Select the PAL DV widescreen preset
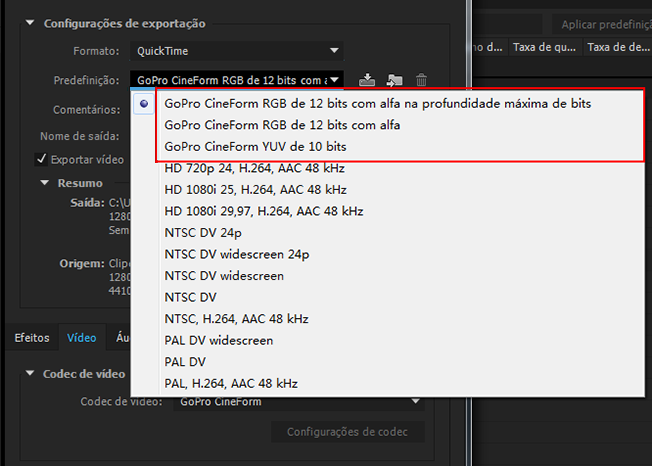Image resolution: width=652 pixels, height=466 pixels. click(388, 340)
